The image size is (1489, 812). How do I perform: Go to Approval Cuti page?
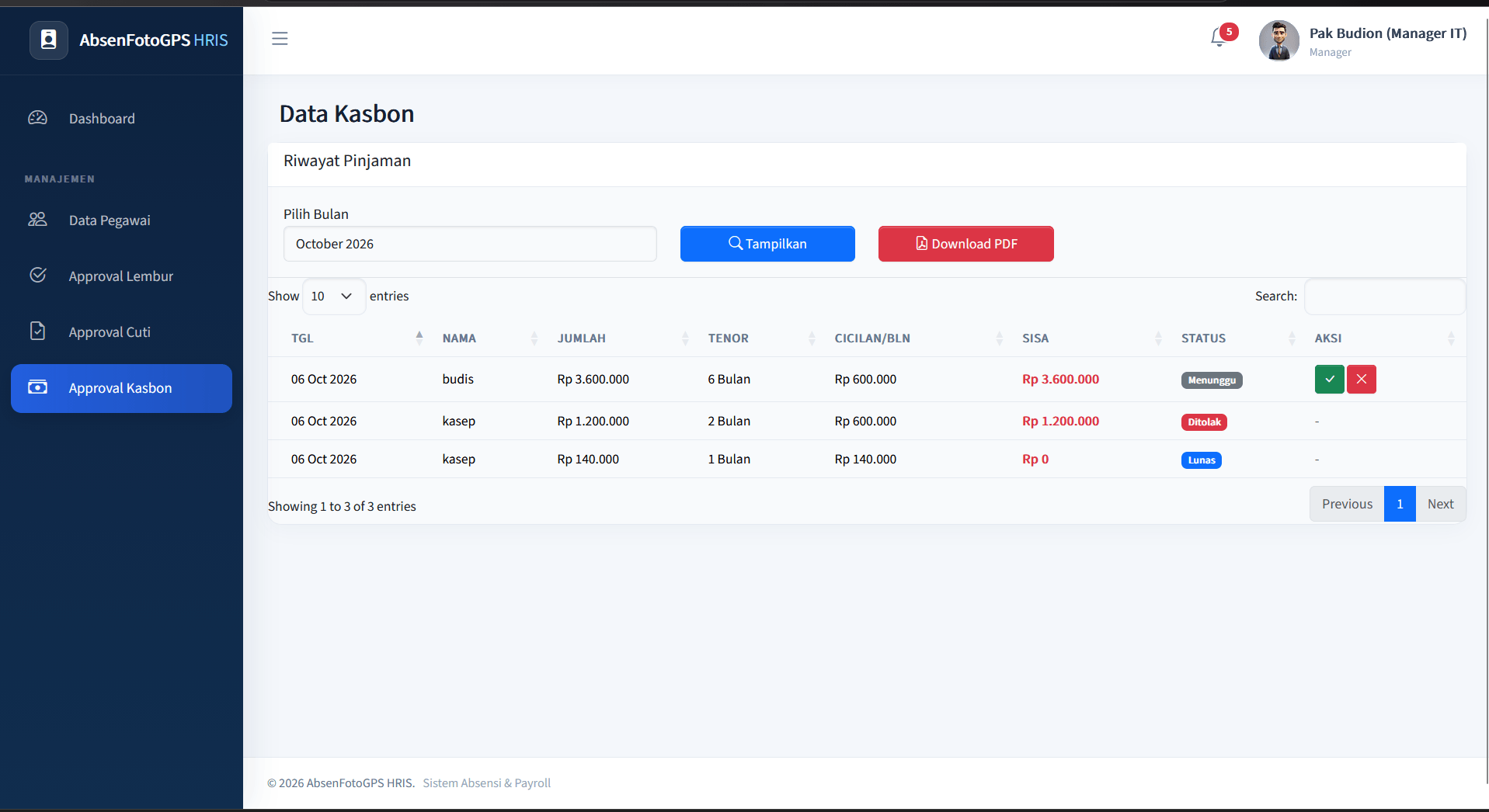click(x=121, y=332)
